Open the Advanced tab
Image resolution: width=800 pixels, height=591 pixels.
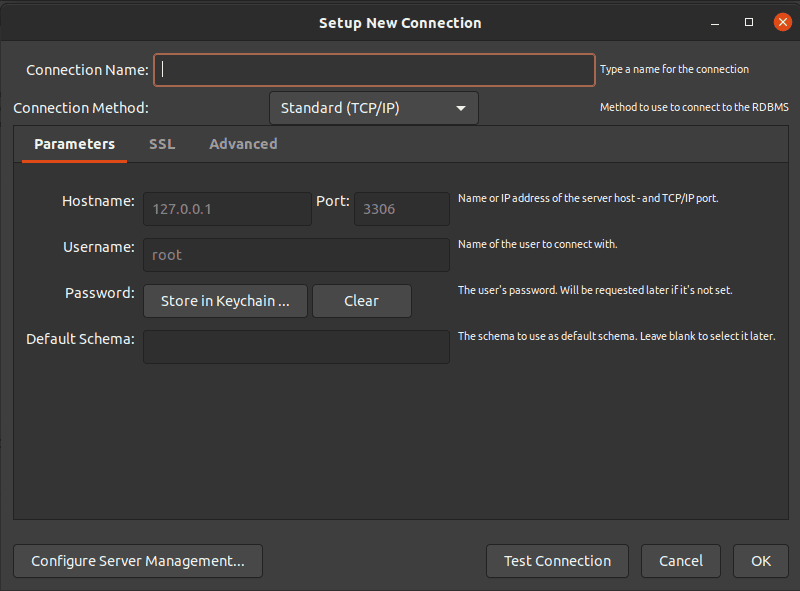tap(243, 144)
